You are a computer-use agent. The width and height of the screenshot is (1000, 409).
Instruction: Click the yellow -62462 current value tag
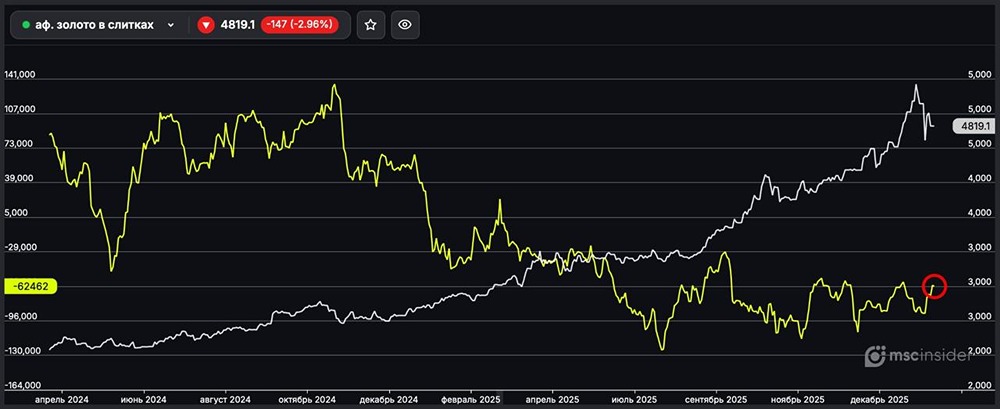(31, 286)
